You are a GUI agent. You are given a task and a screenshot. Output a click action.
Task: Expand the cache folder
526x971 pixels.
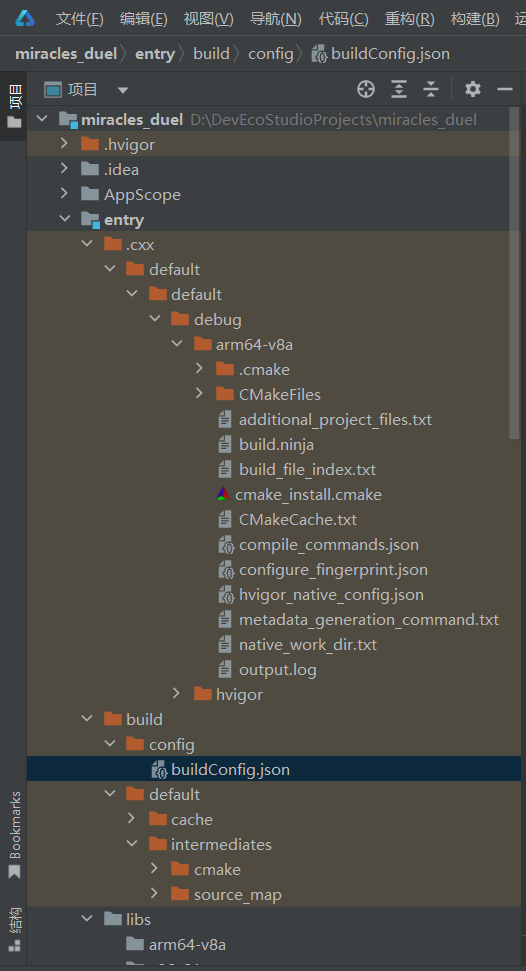coord(131,819)
